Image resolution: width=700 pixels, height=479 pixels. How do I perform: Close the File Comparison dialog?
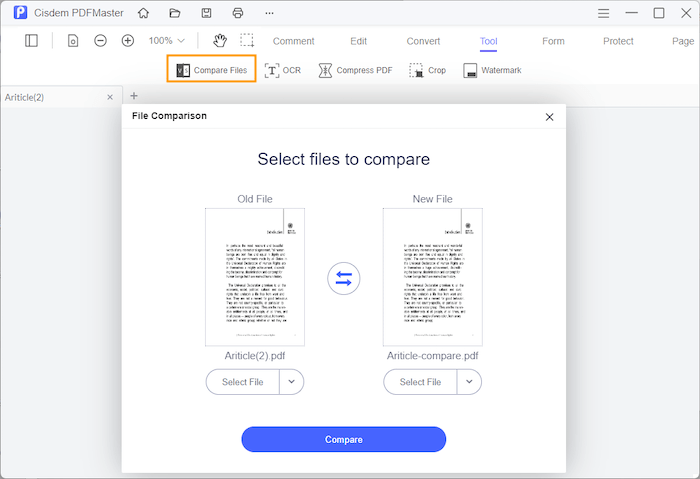click(549, 117)
